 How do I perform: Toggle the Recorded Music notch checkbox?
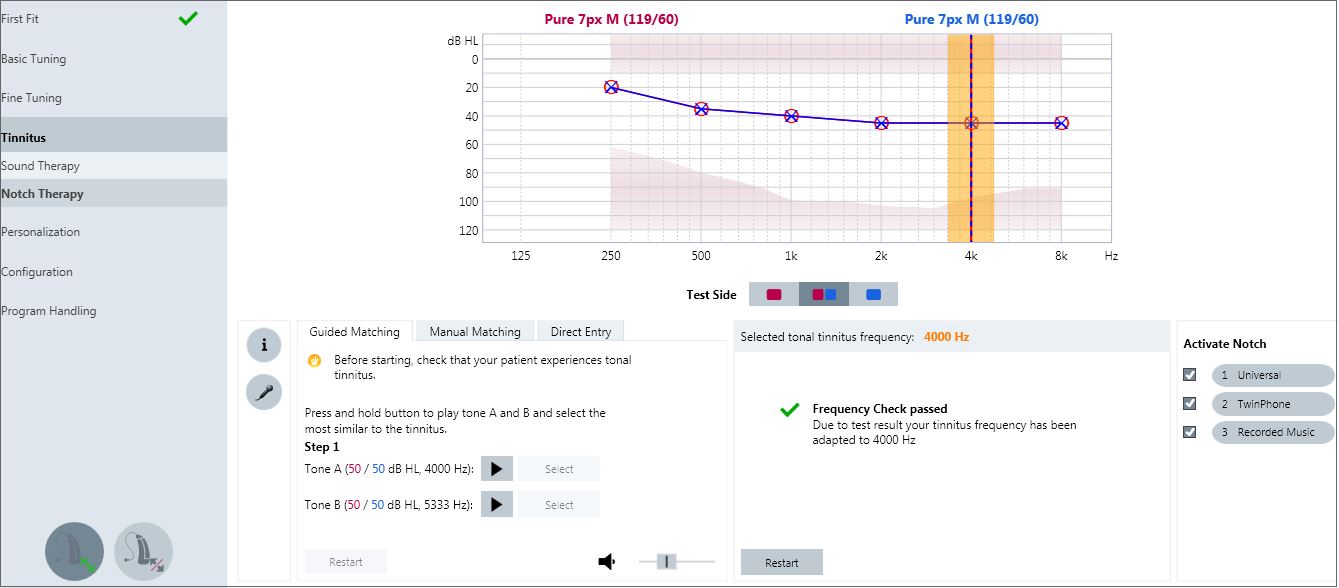click(1189, 432)
